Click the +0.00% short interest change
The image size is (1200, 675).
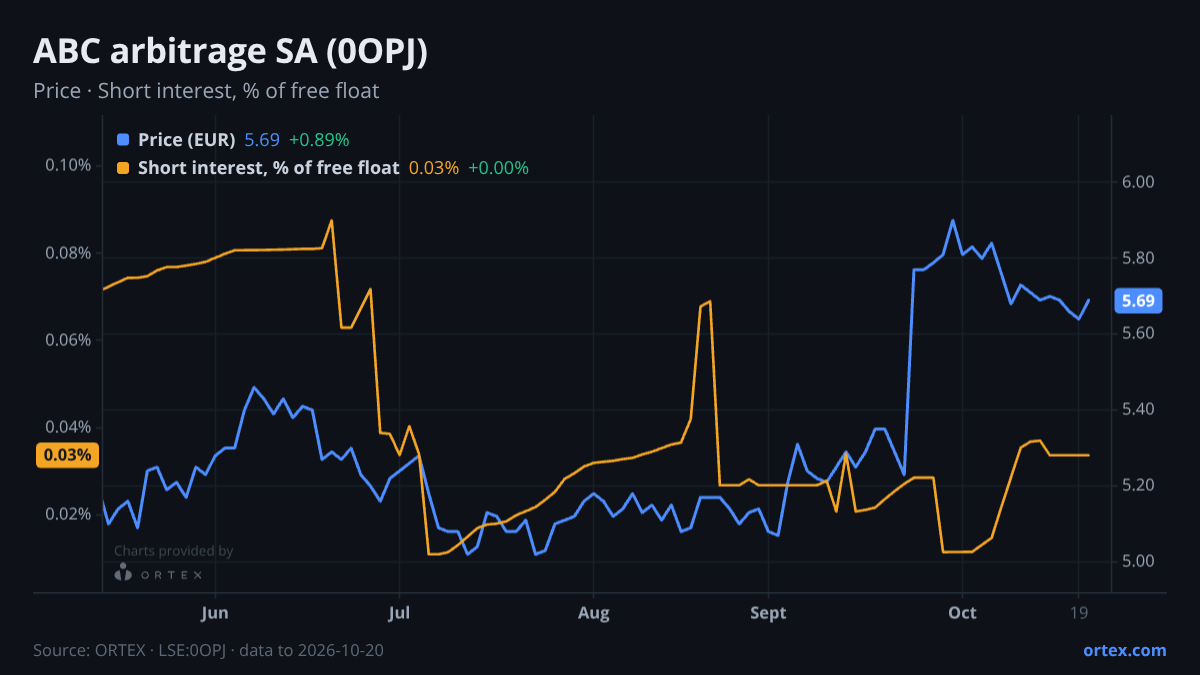pyautogui.click(x=498, y=168)
